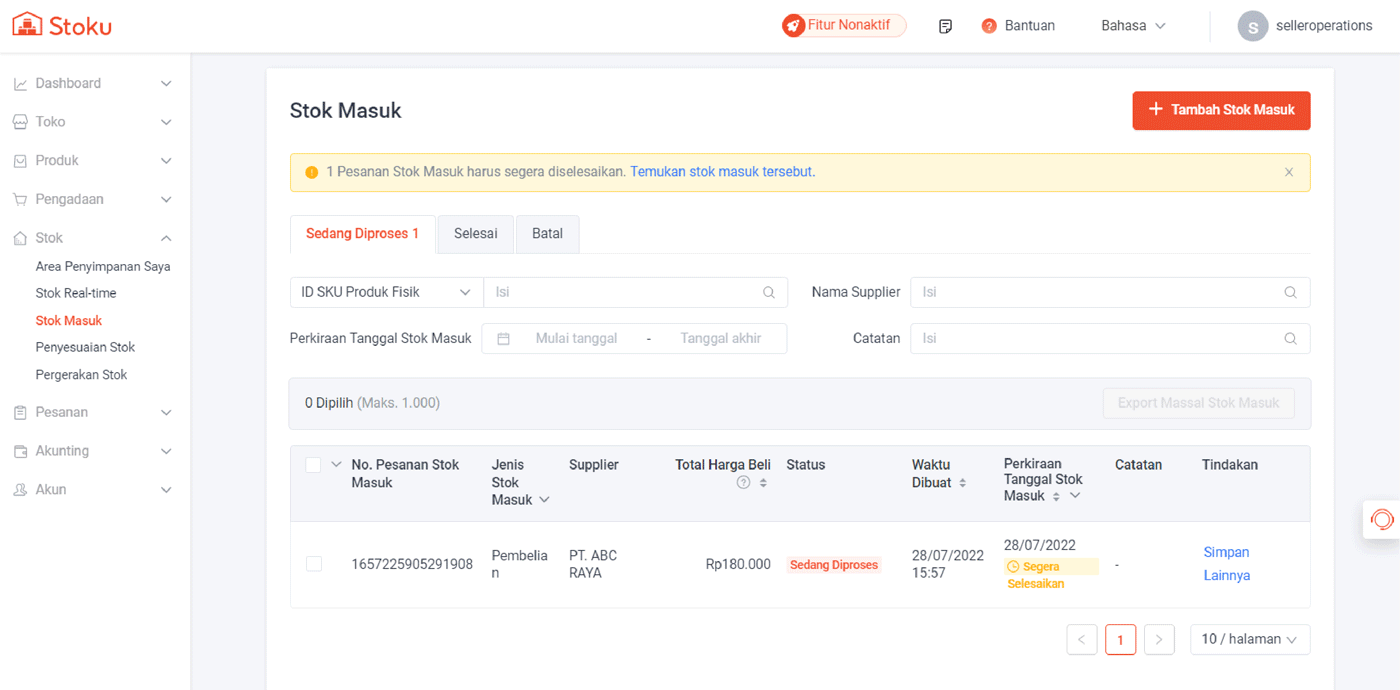Image resolution: width=1400 pixels, height=690 pixels.
Task: Click the customer support chat icon
Action: pos(1382,520)
